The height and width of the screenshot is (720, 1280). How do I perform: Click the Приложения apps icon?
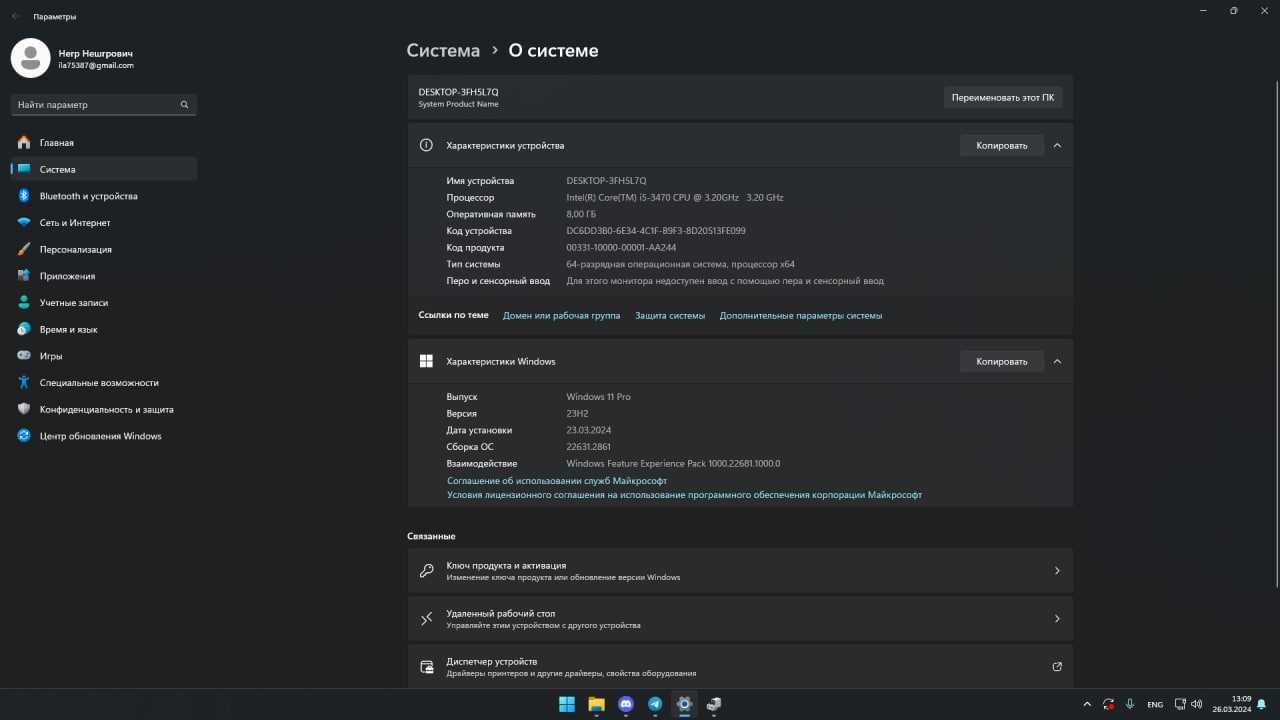(x=24, y=276)
